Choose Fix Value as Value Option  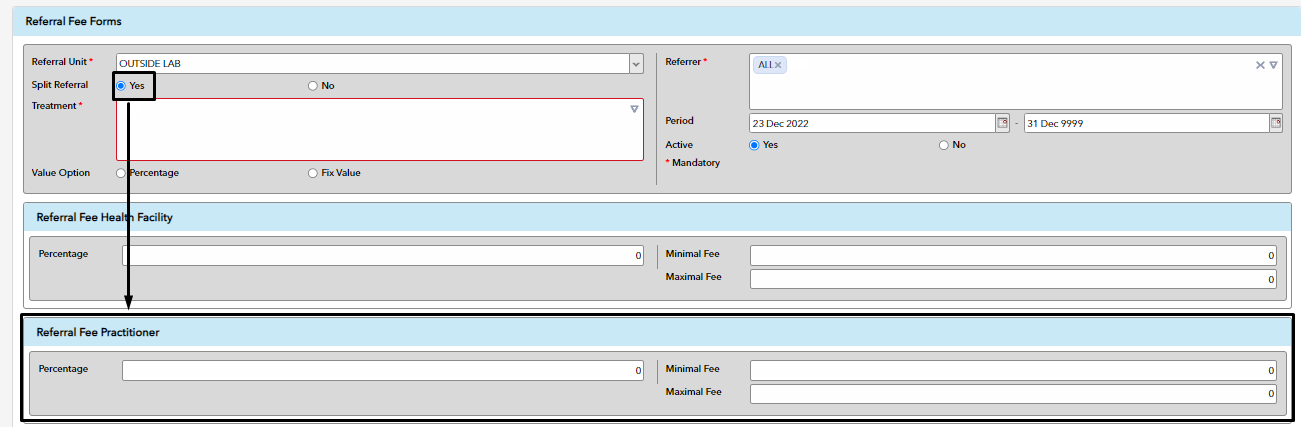tap(313, 173)
